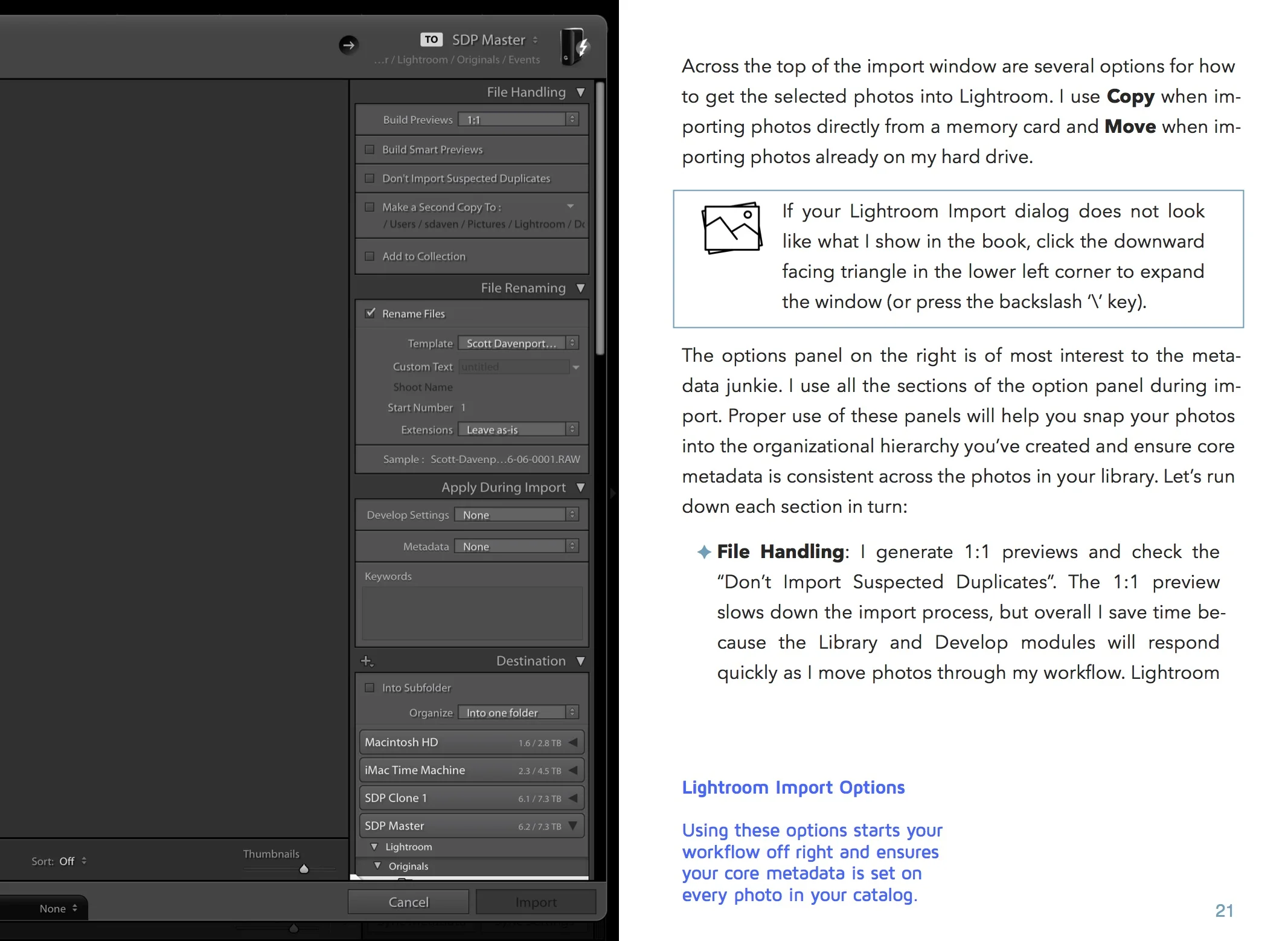Click the arrow icon before the TO destination
The height and width of the screenshot is (941, 1288).
[x=348, y=45]
